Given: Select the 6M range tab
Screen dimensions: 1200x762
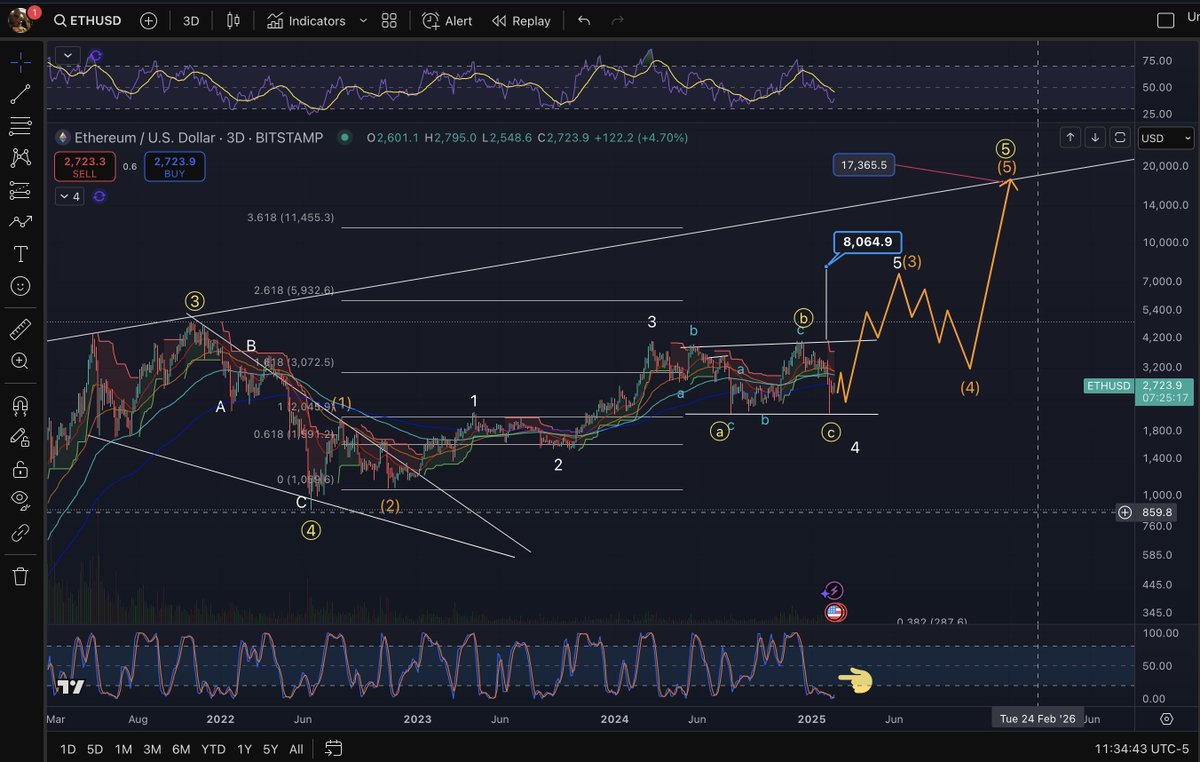Looking at the screenshot, I should pyautogui.click(x=181, y=748).
